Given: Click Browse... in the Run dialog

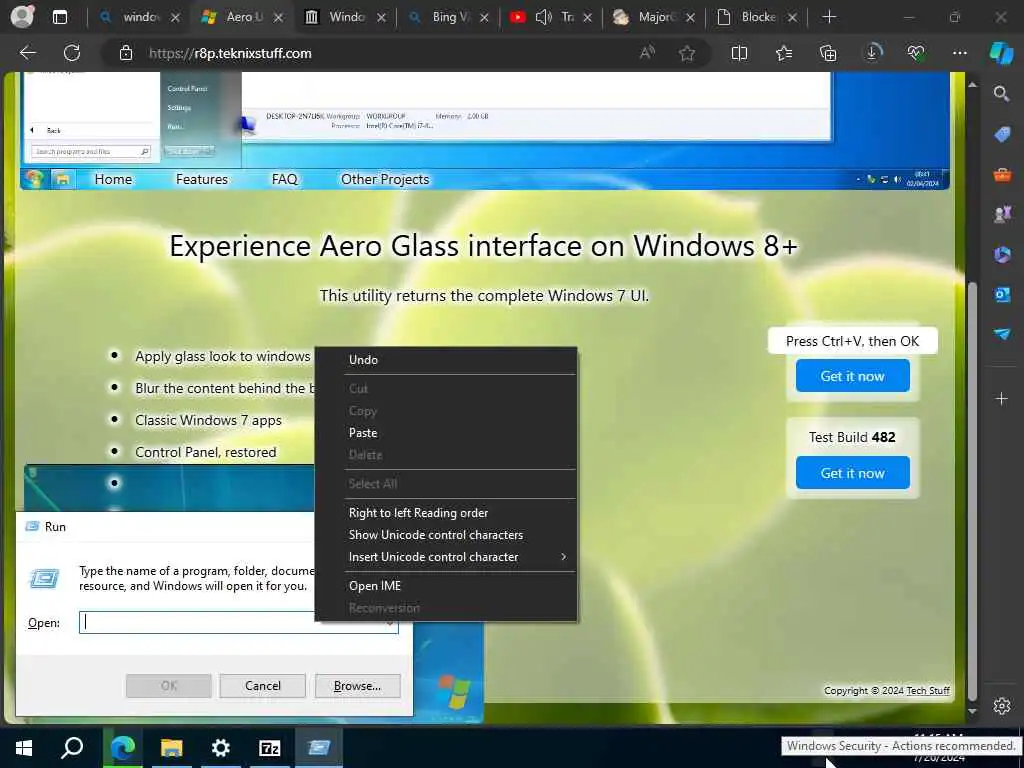Looking at the screenshot, I should tap(357, 686).
